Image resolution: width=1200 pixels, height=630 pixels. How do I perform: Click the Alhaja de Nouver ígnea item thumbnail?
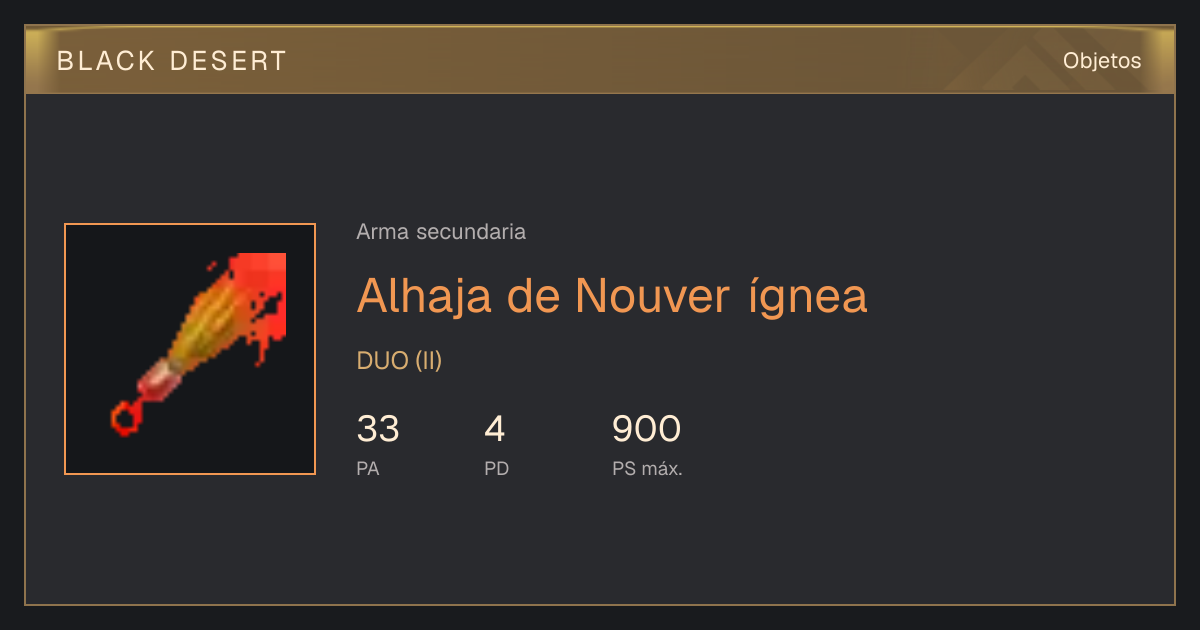click(190, 349)
